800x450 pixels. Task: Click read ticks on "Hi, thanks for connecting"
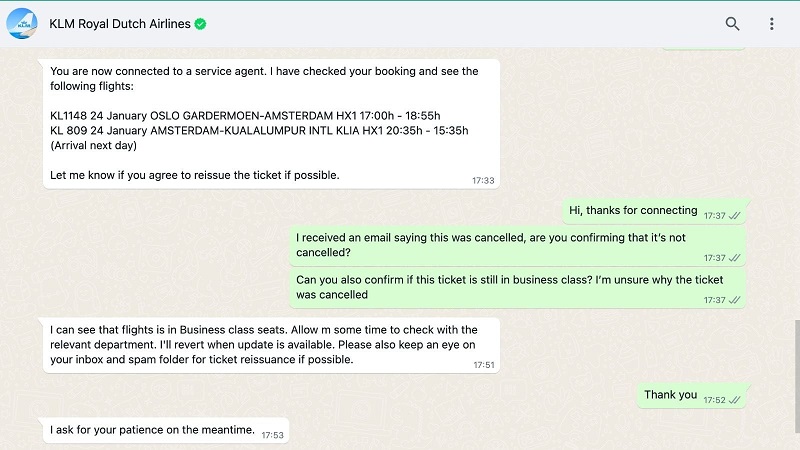pyautogui.click(x=735, y=216)
